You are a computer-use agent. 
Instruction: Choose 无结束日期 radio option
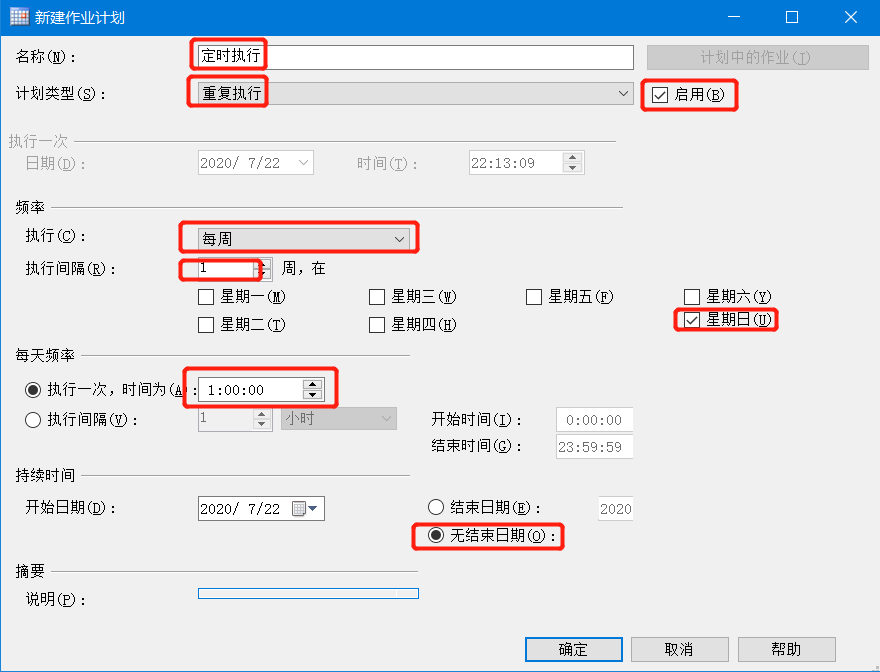point(436,535)
